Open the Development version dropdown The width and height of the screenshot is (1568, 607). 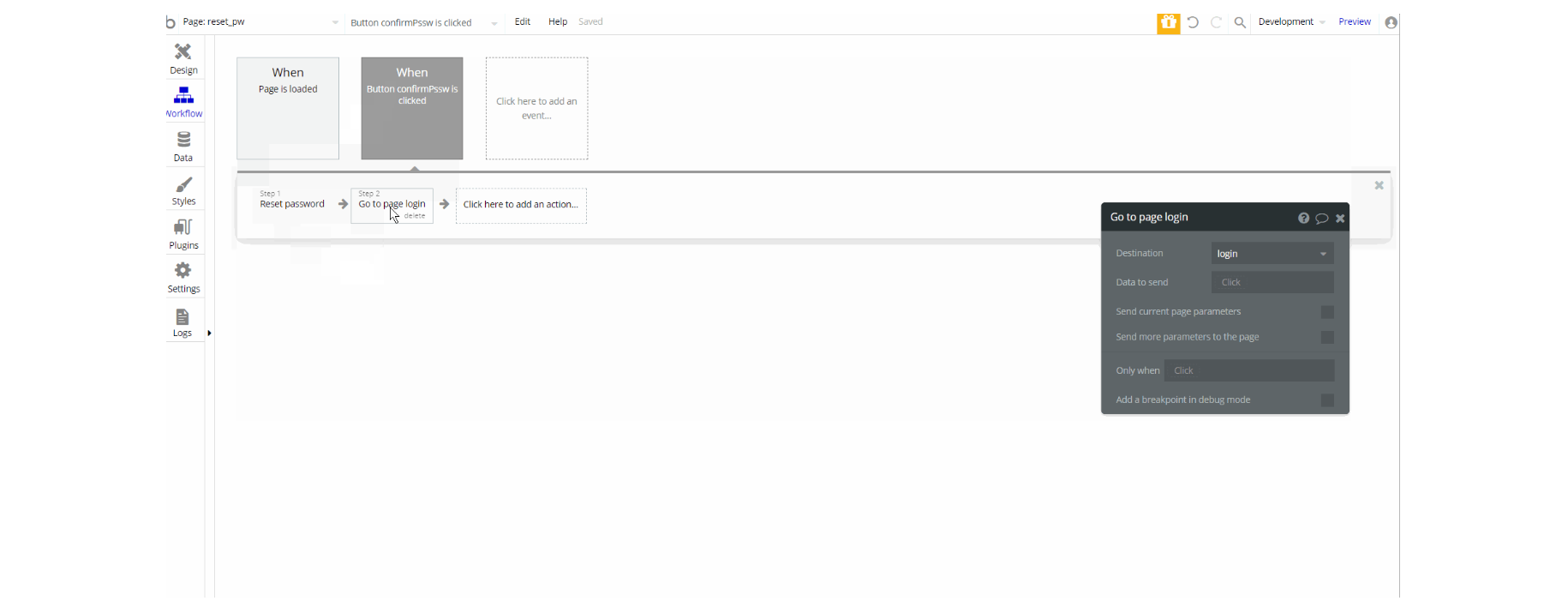tap(1291, 22)
